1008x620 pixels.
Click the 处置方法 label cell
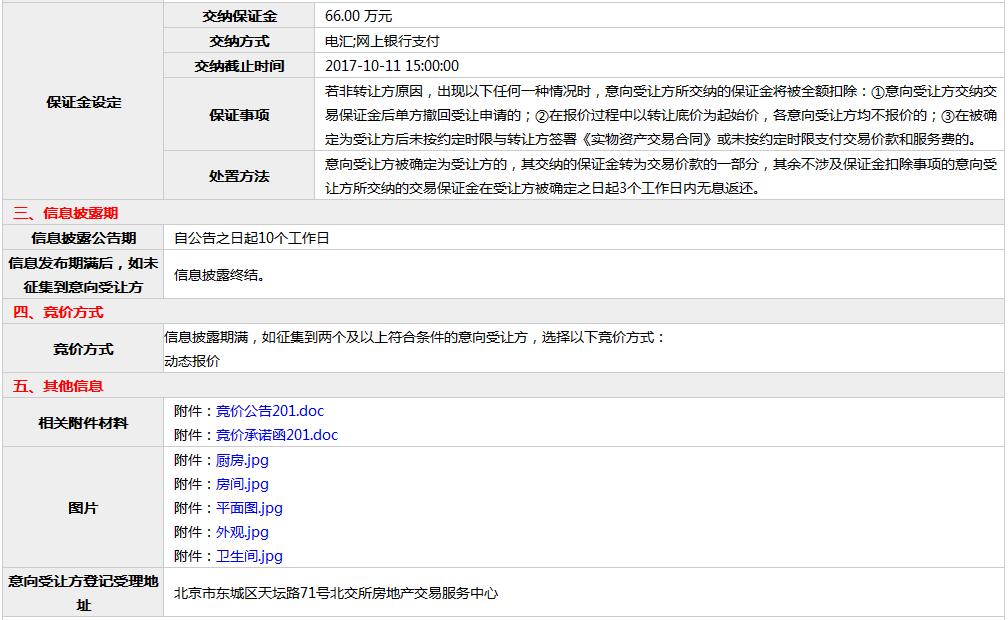pyautogui.click(x=239, y=176)
